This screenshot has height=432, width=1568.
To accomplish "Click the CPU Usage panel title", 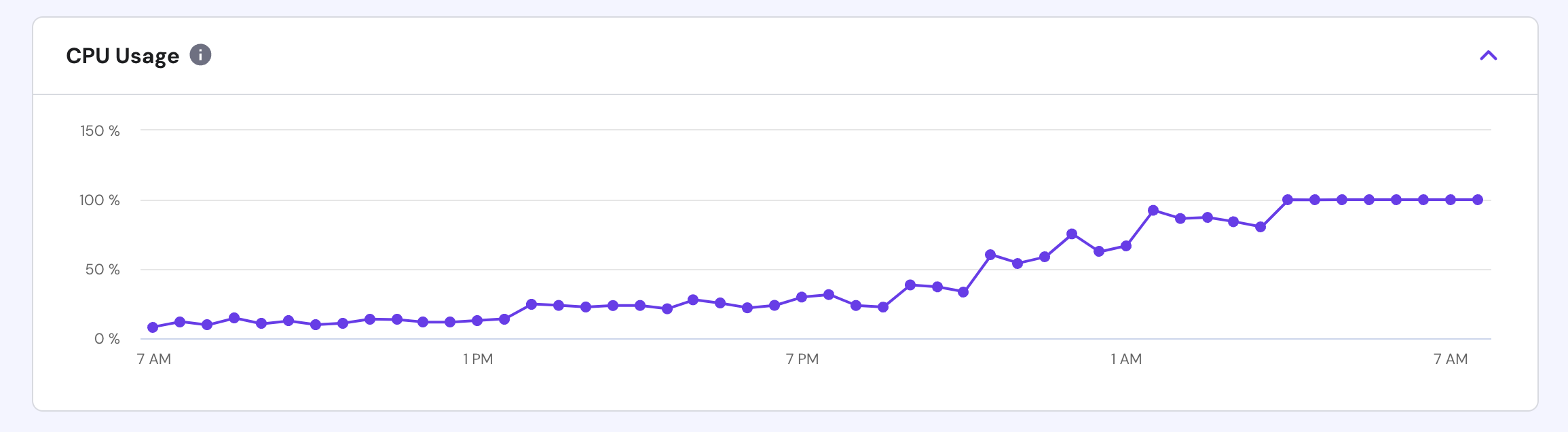I will click(x=122, y=56).
